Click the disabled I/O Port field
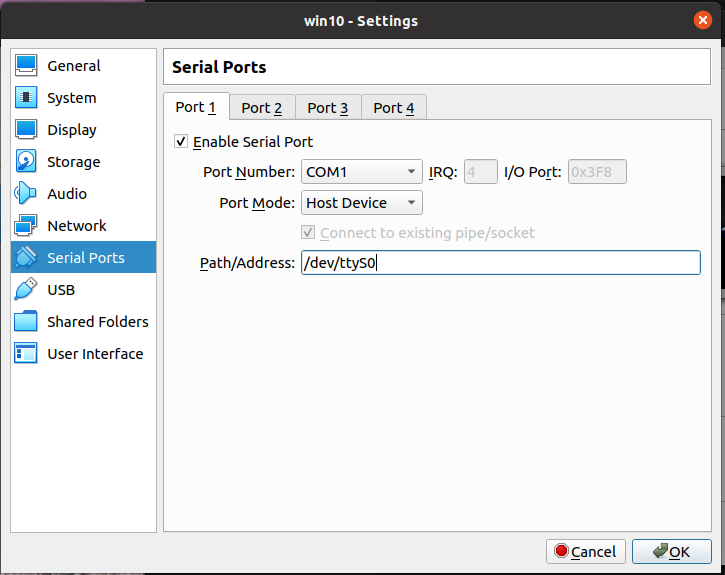 (x=597, y=172)
